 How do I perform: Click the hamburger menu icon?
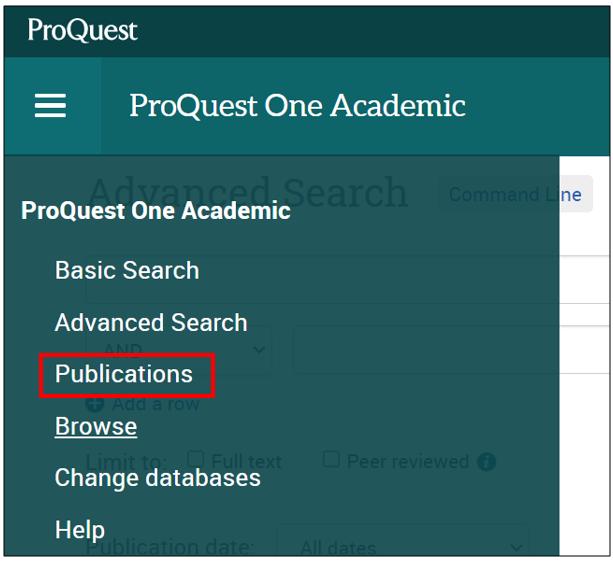coord(50,105)
